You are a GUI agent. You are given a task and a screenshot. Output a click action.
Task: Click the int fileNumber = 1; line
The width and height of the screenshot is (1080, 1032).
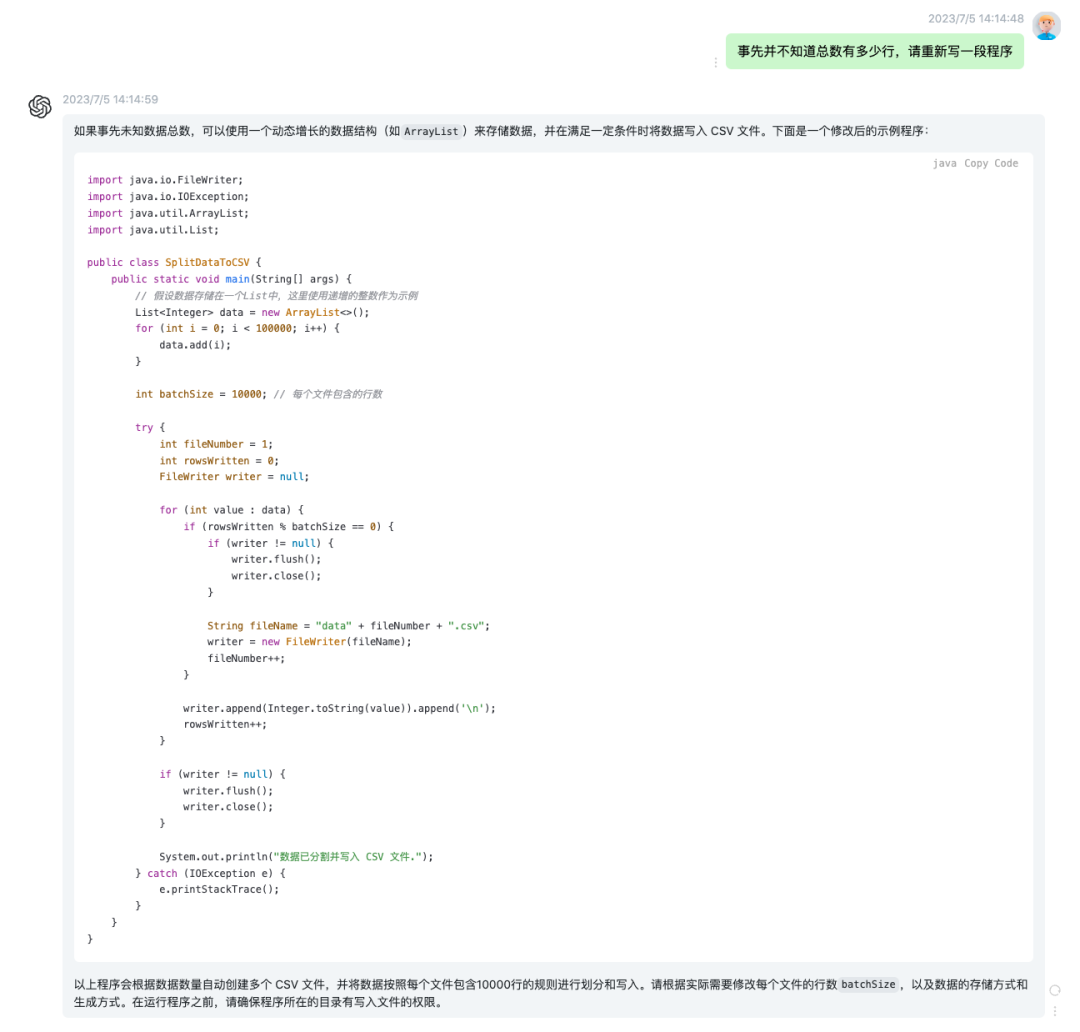216,444
